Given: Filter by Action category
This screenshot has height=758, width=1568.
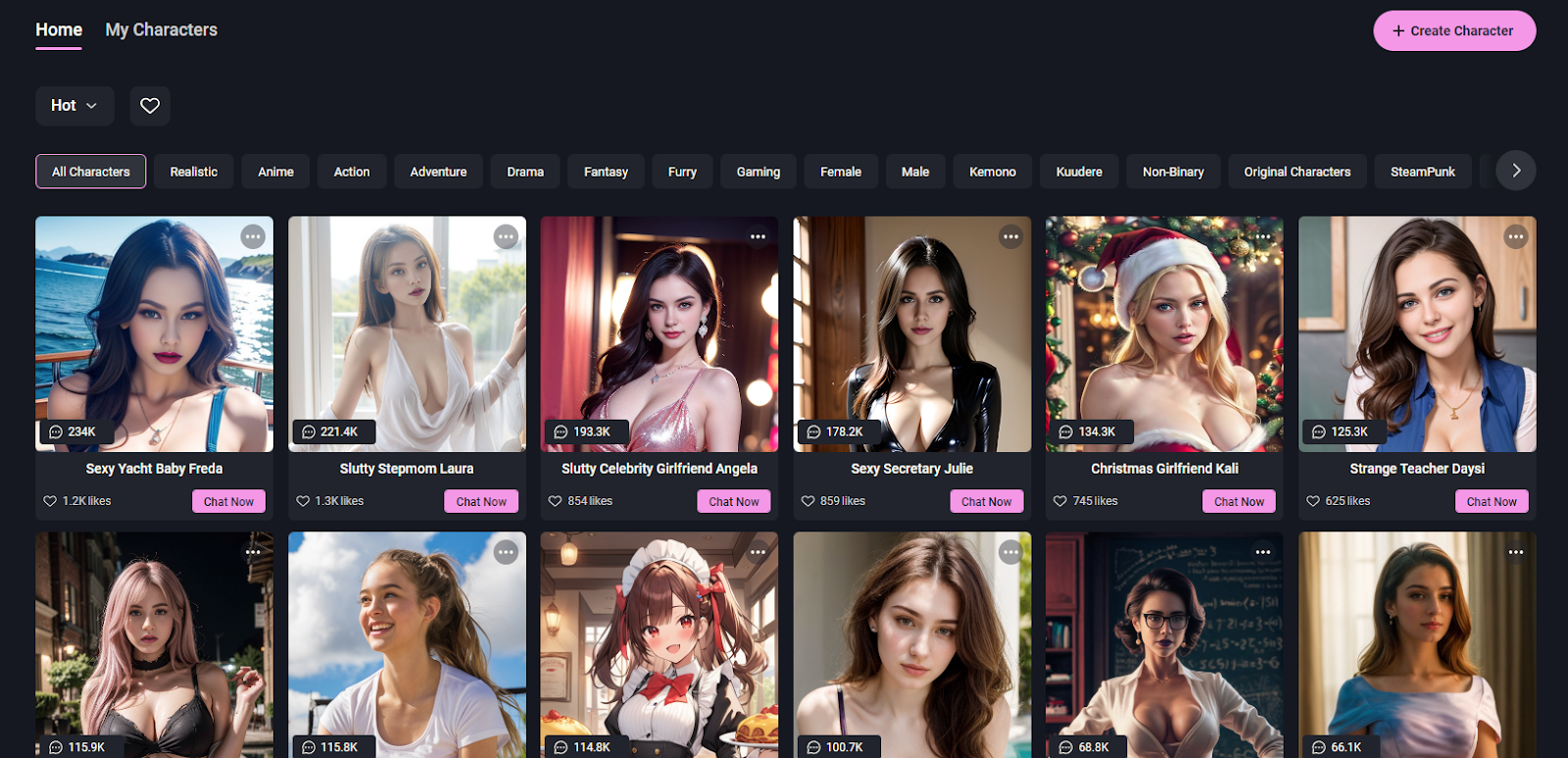Looking at the screenshot, I should pos(352,172).
